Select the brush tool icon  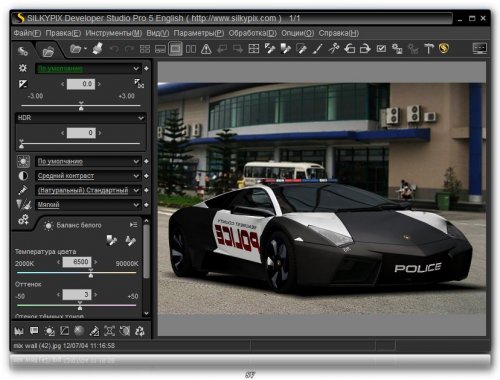[317, 49]
